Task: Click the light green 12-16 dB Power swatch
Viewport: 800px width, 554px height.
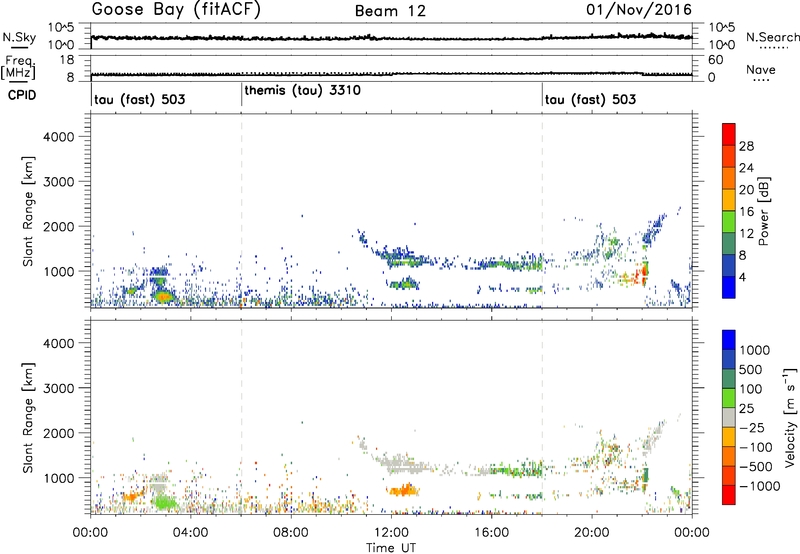Action: pyautogui.click(x=729, y=221)
